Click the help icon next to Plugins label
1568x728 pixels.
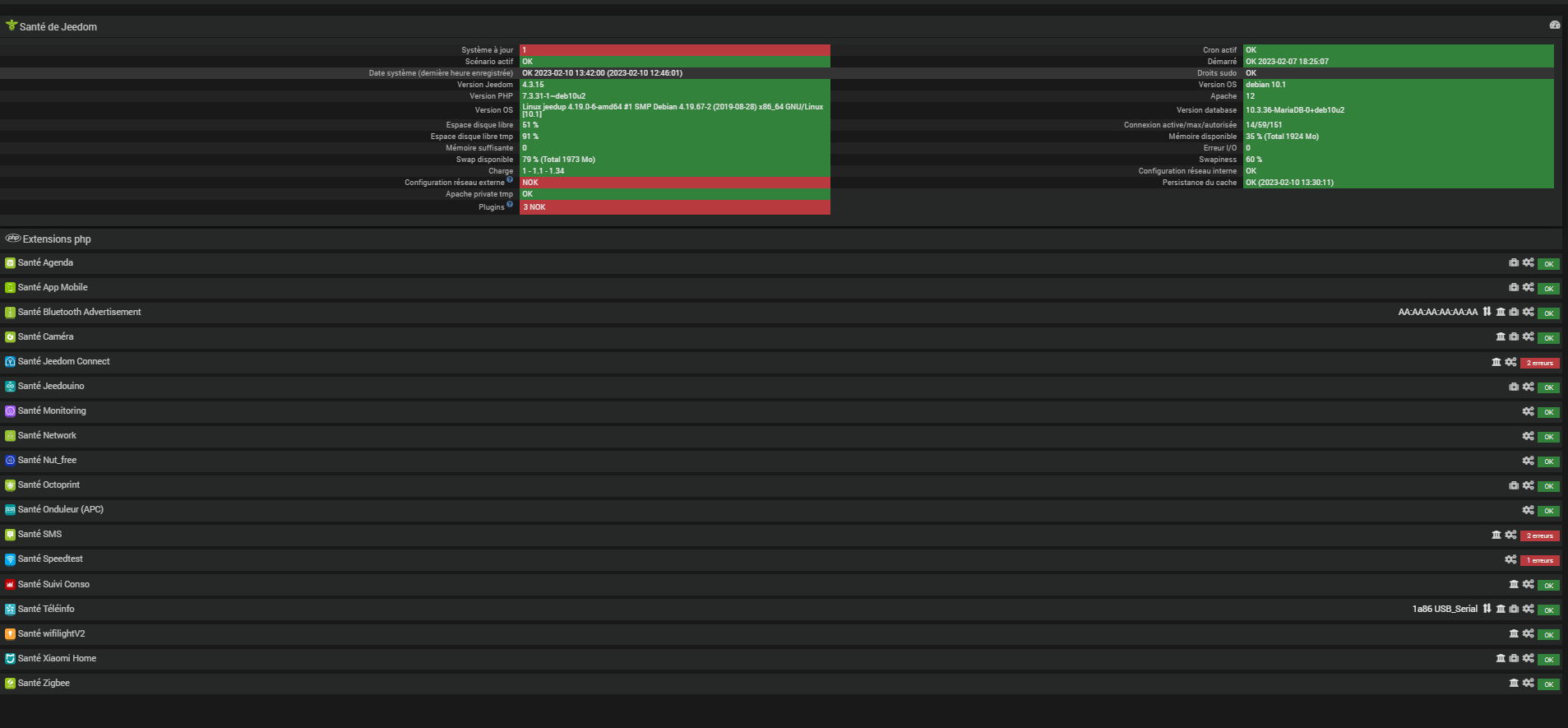(510, 204)
